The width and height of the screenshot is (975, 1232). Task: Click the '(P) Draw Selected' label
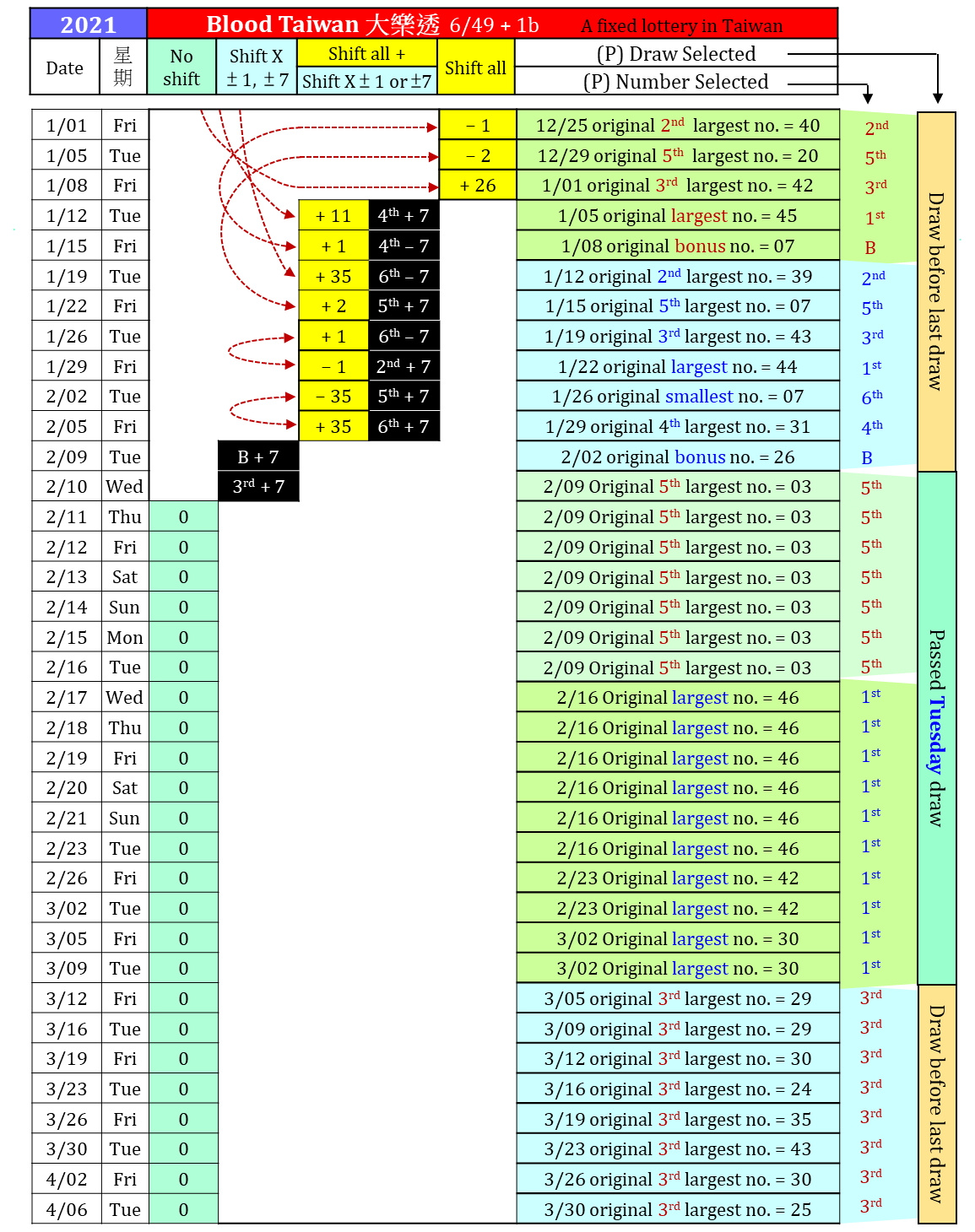point(676,54)
